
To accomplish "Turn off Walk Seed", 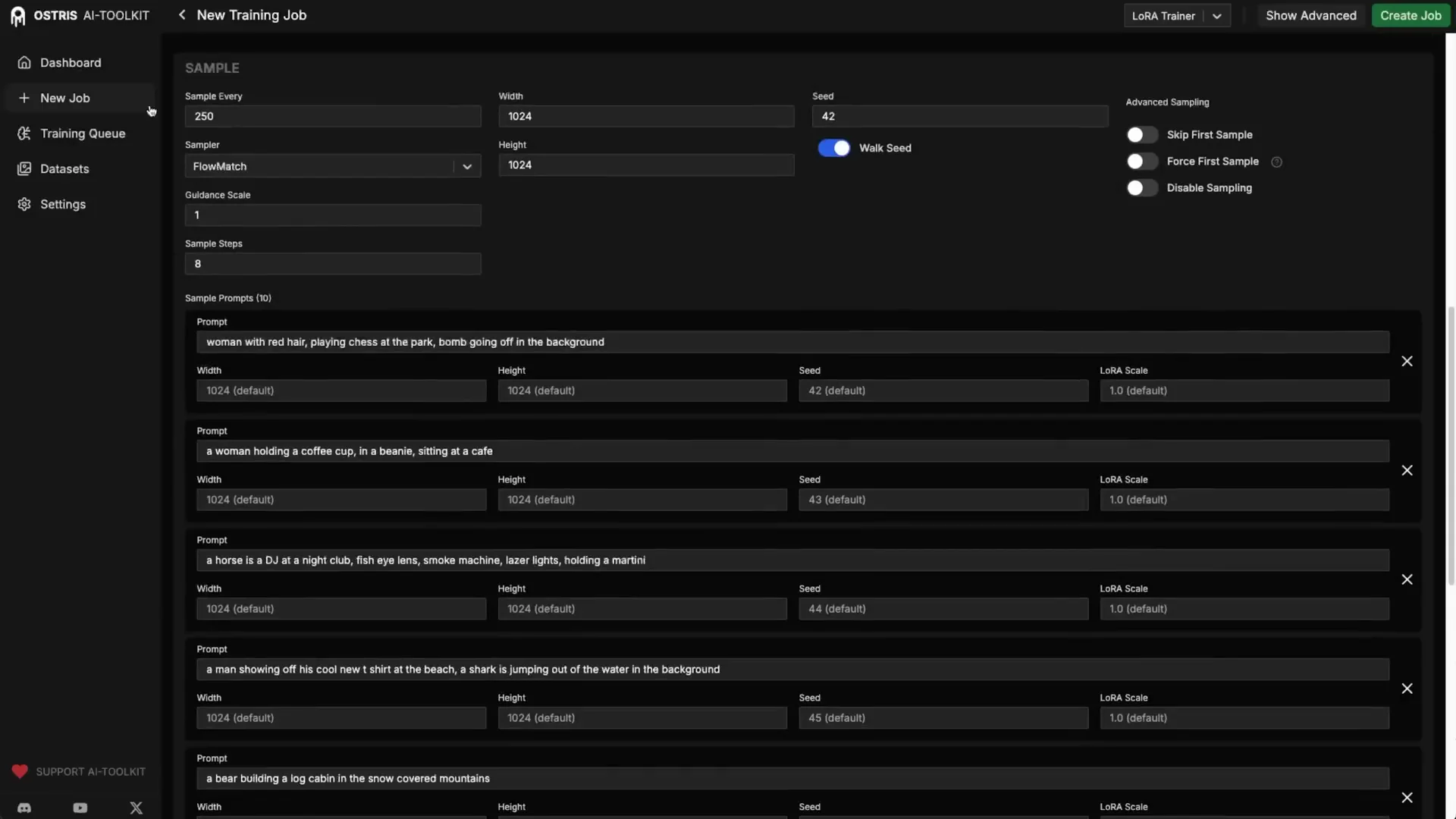I will tap(833, 148).
